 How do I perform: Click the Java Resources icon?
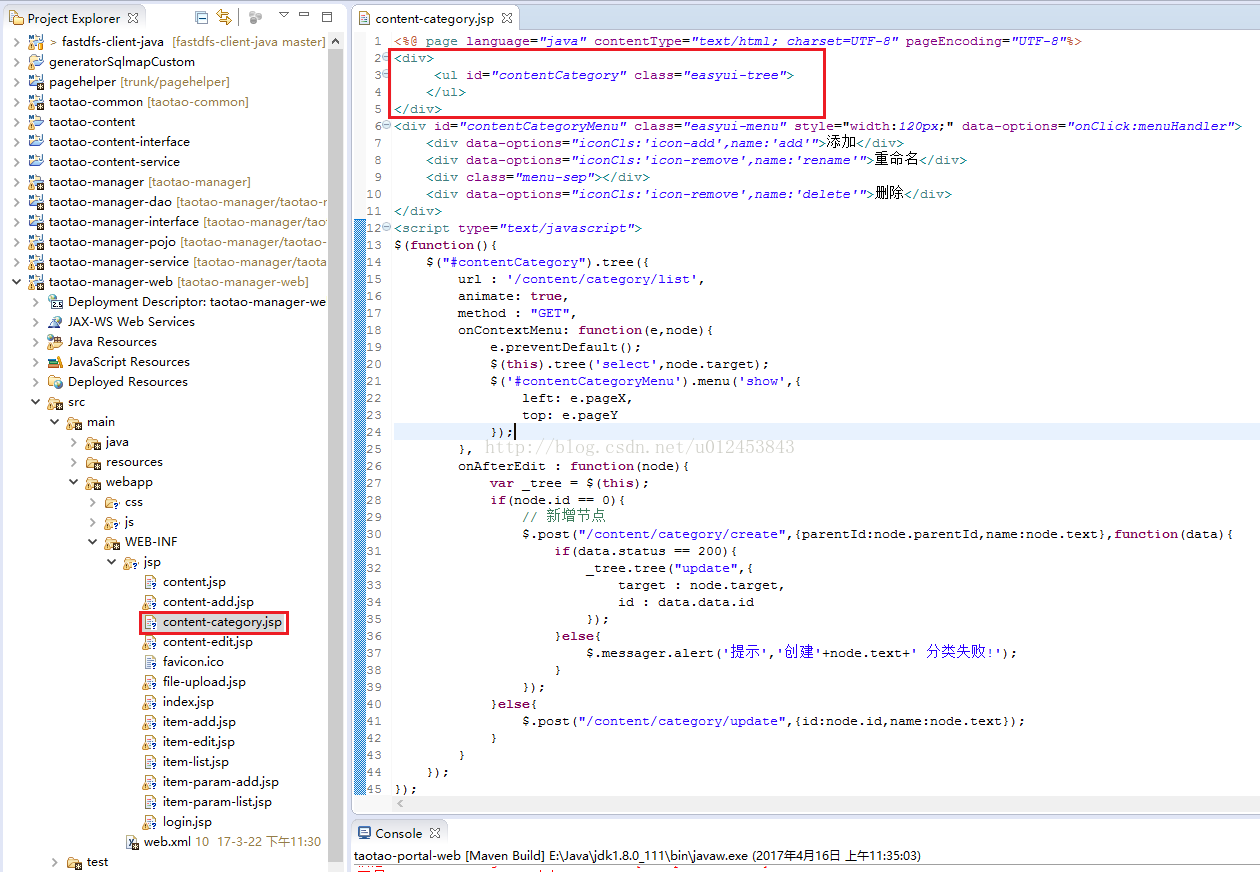pos(57,341)
